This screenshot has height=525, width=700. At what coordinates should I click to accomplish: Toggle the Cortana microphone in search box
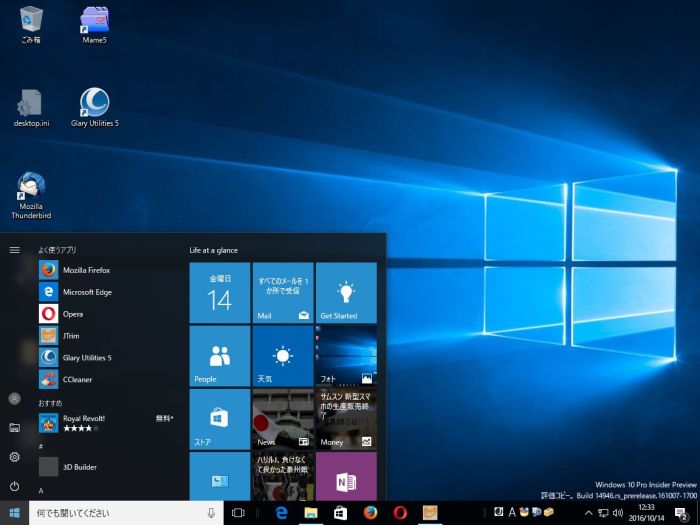(211, 512)
